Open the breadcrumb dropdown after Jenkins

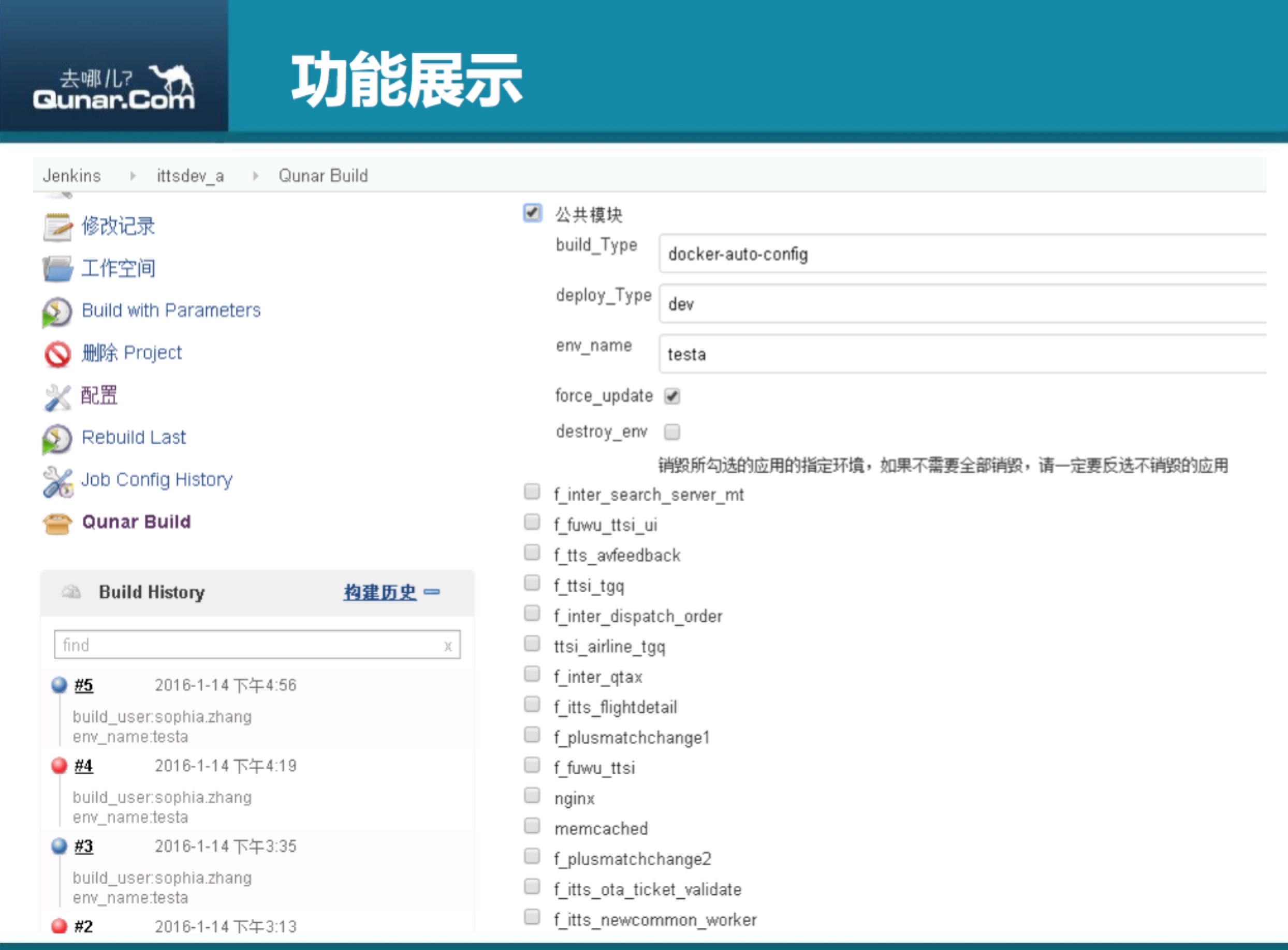[x=133, y=176]
